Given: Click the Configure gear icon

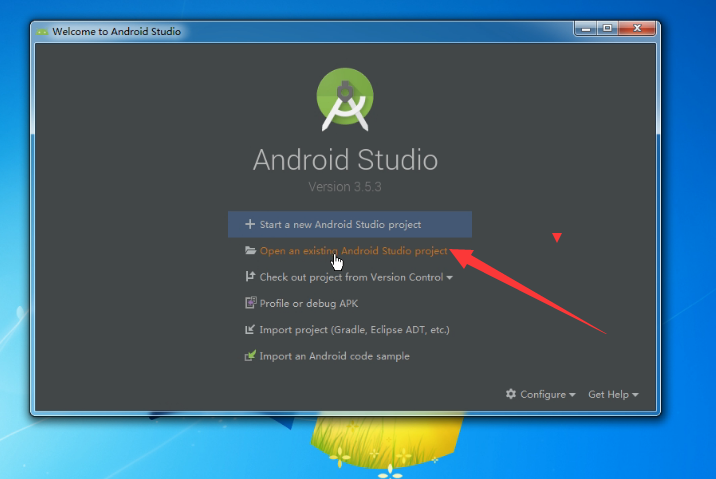Looking at the screenshot, I should [511, 394].
